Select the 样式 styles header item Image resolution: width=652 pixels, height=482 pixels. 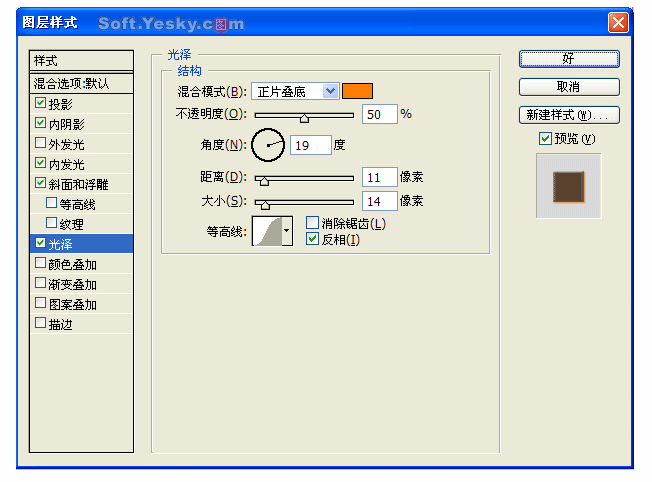[82, 61]
